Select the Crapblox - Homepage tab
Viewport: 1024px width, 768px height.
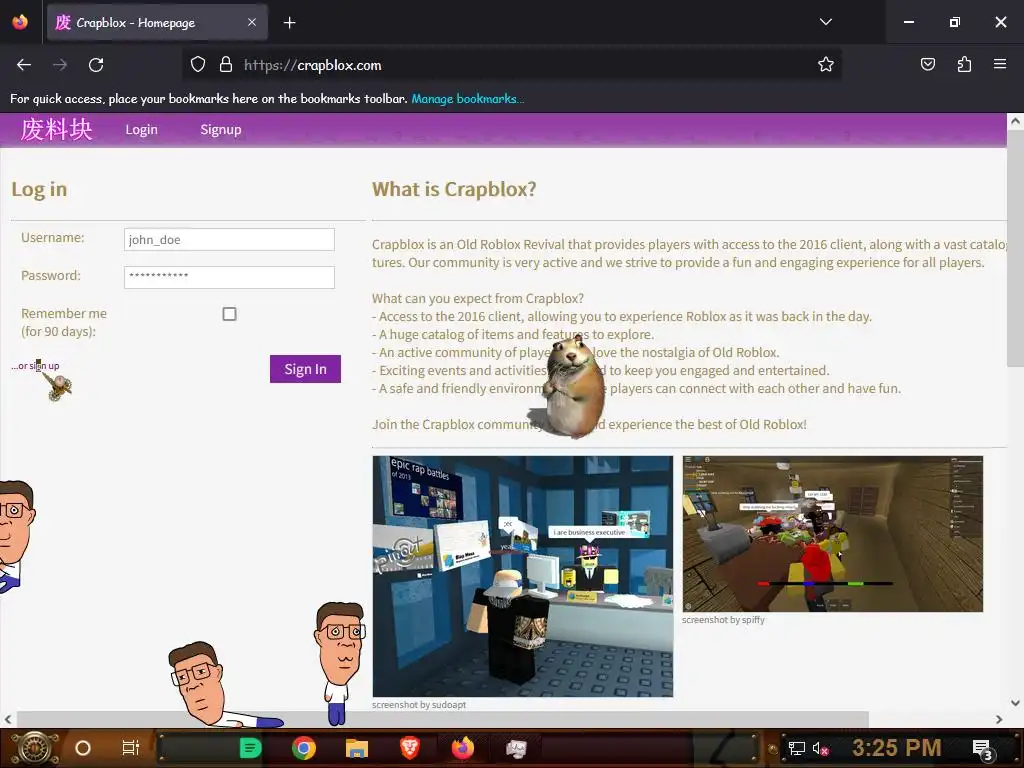[157, 22]
